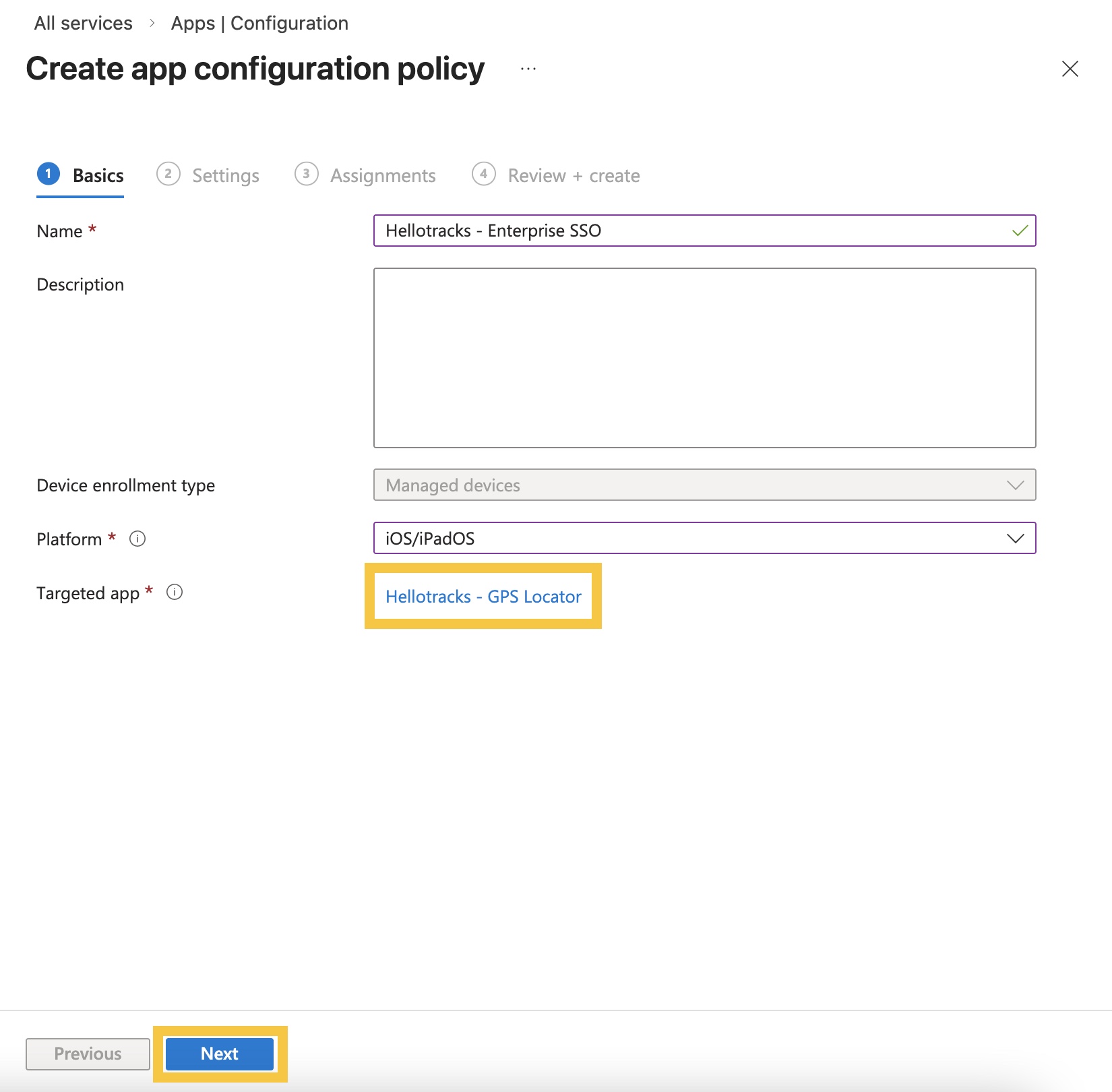Click the step 3 circle icon

(306, 174)
